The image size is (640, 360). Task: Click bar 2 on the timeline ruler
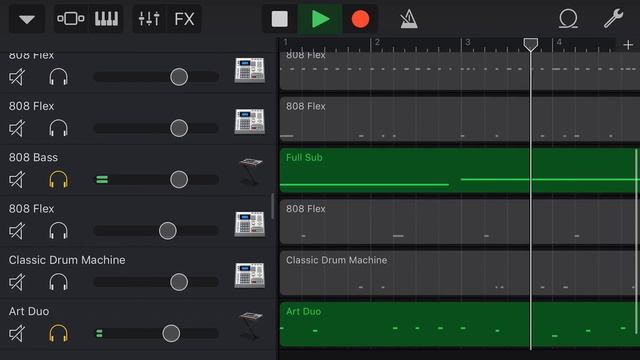tap(378, 42)
